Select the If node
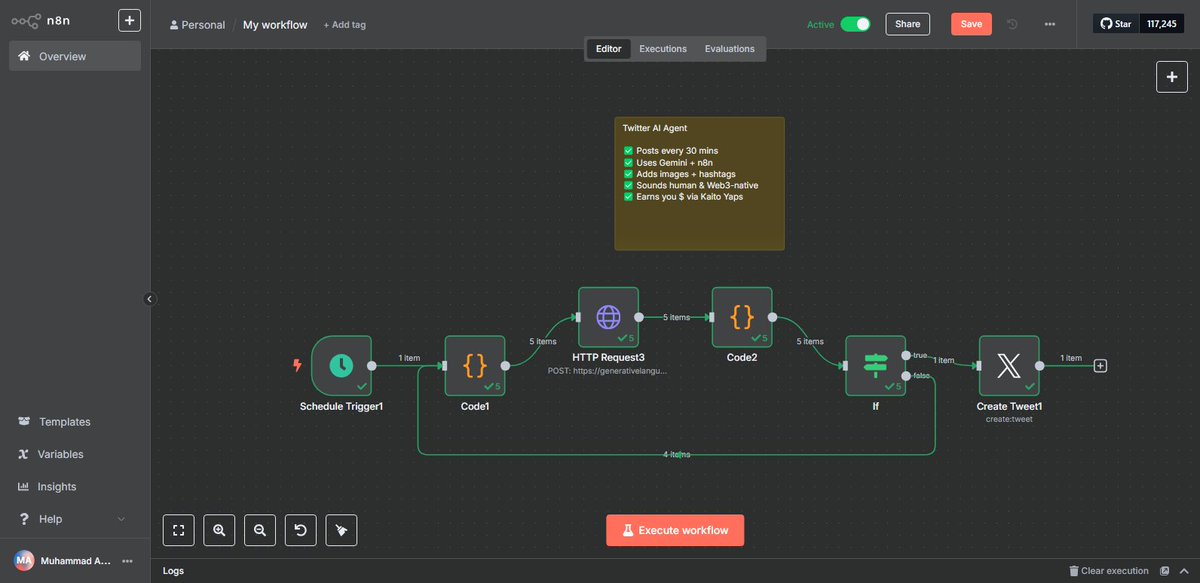 point(875,366)
